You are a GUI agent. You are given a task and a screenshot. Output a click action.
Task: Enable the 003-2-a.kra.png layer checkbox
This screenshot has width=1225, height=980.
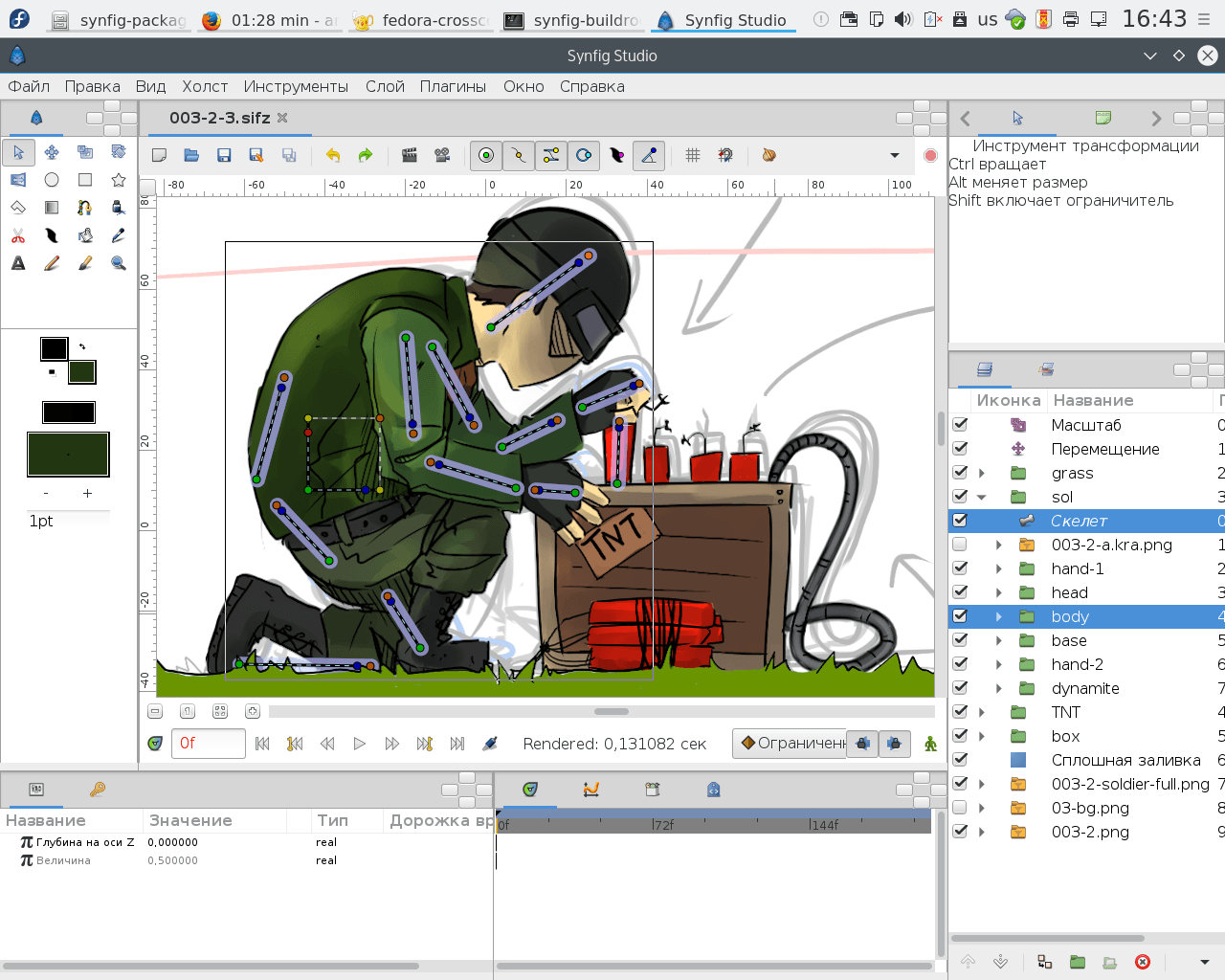[960, 545]
